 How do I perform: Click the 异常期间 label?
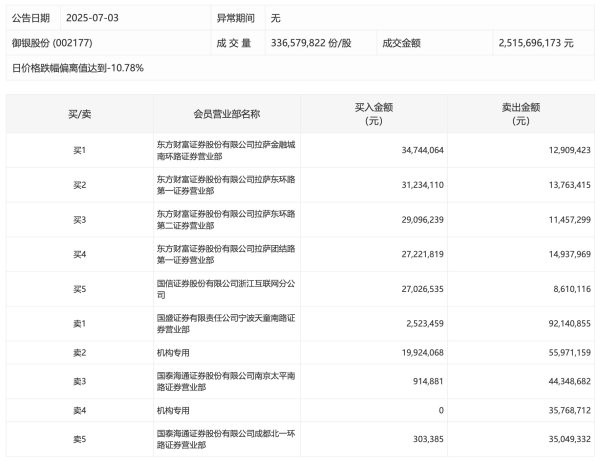coord(235,18)
